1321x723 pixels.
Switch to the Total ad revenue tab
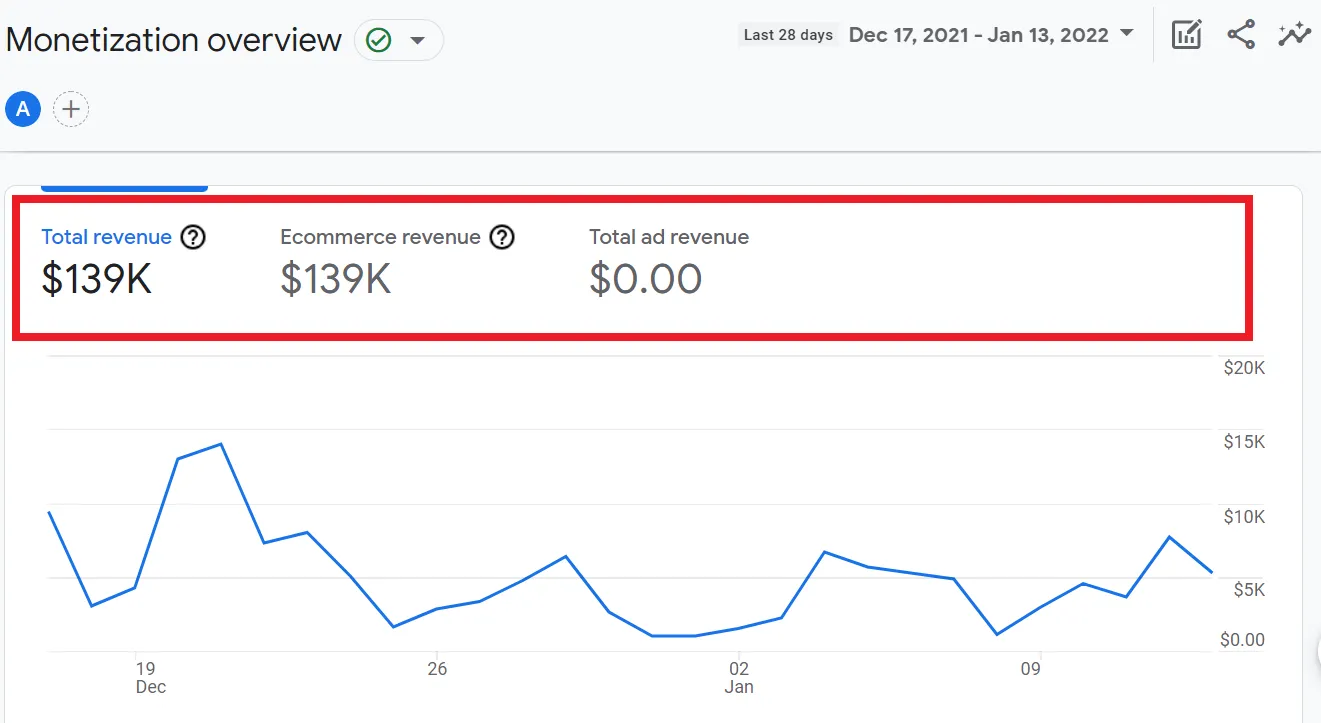coord(668,238)
